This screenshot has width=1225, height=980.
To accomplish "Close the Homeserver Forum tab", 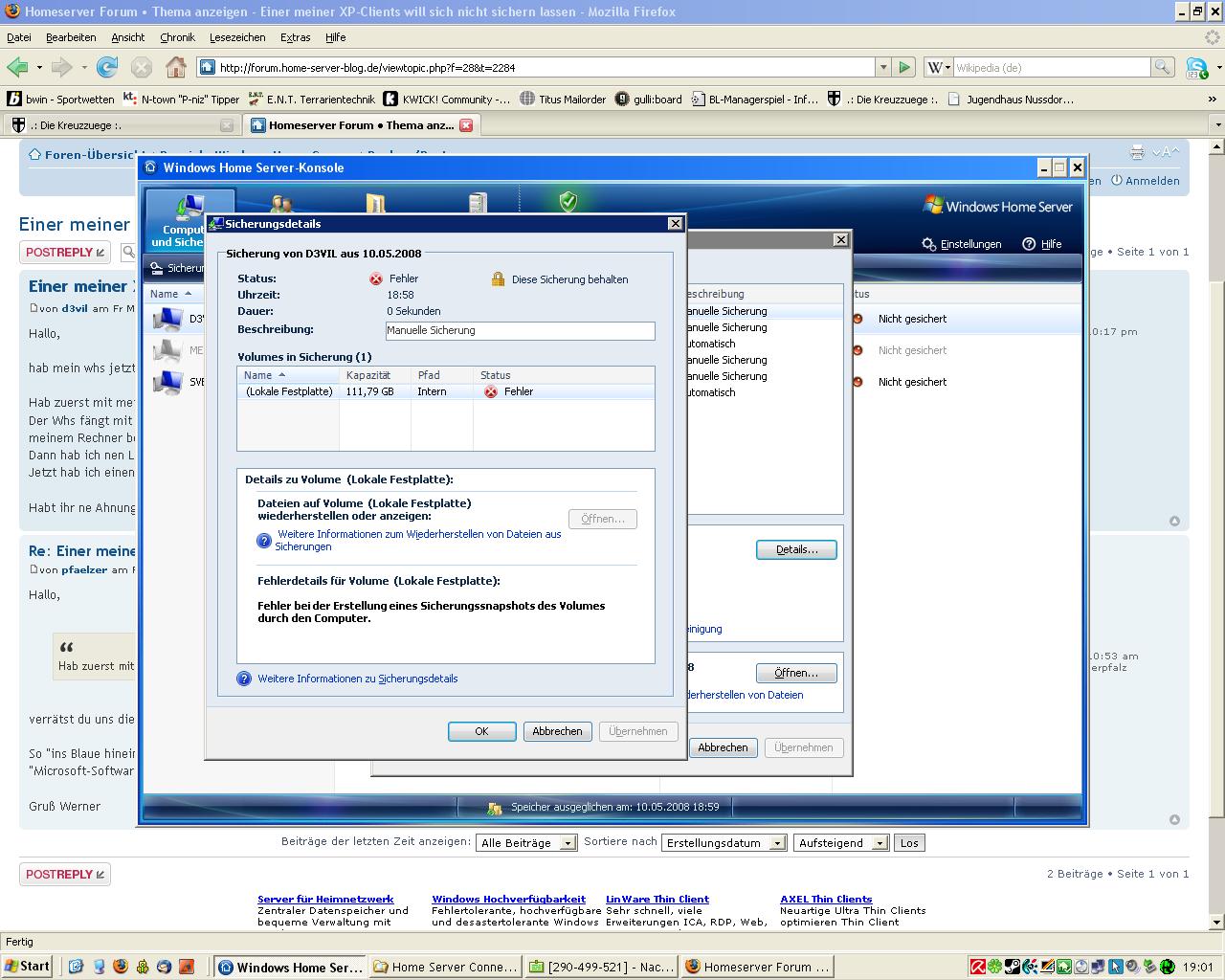I will pyautogui.click(x=466, y=125).
